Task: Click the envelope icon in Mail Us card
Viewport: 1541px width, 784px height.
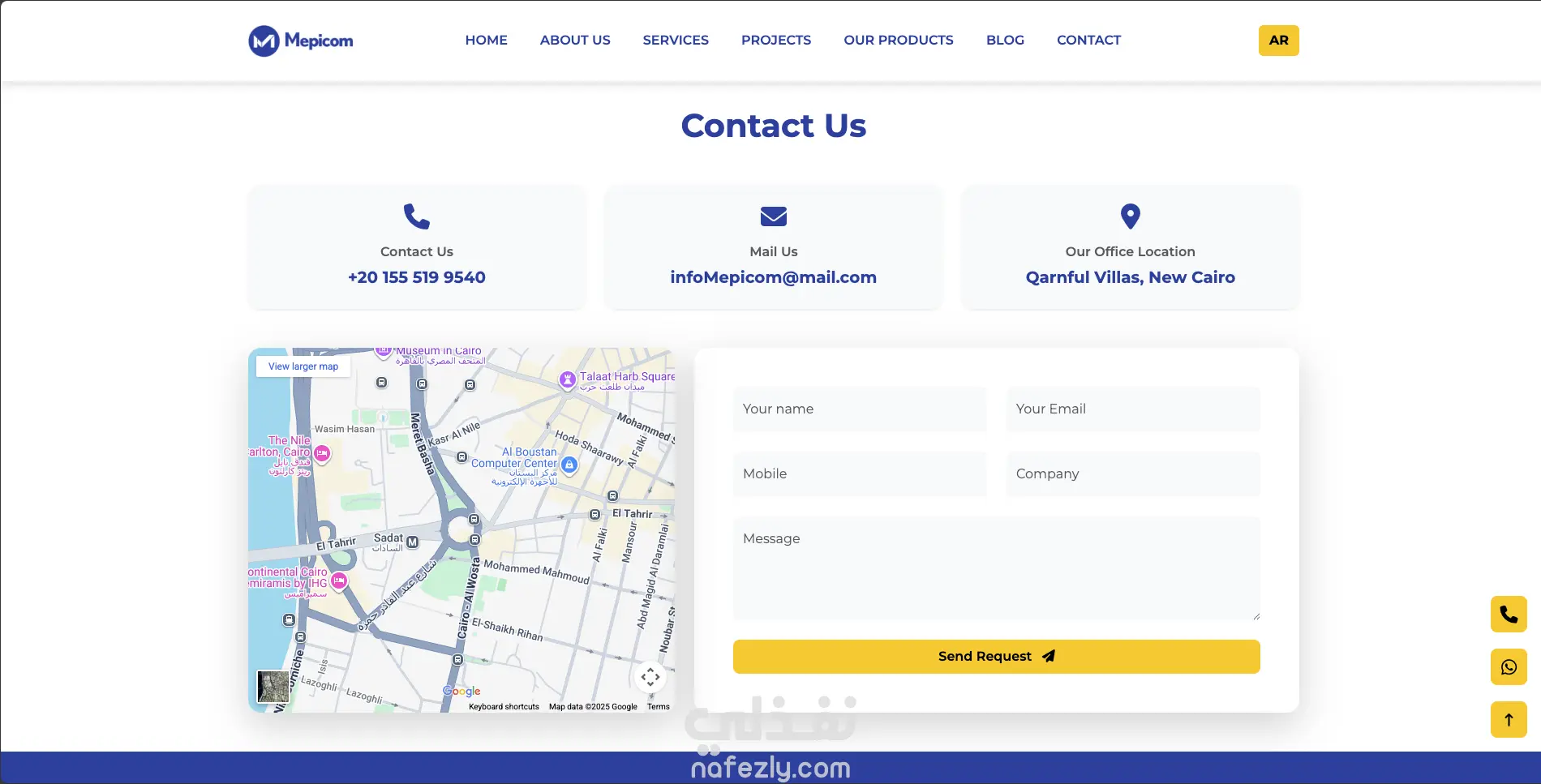Action: (774, 216)
